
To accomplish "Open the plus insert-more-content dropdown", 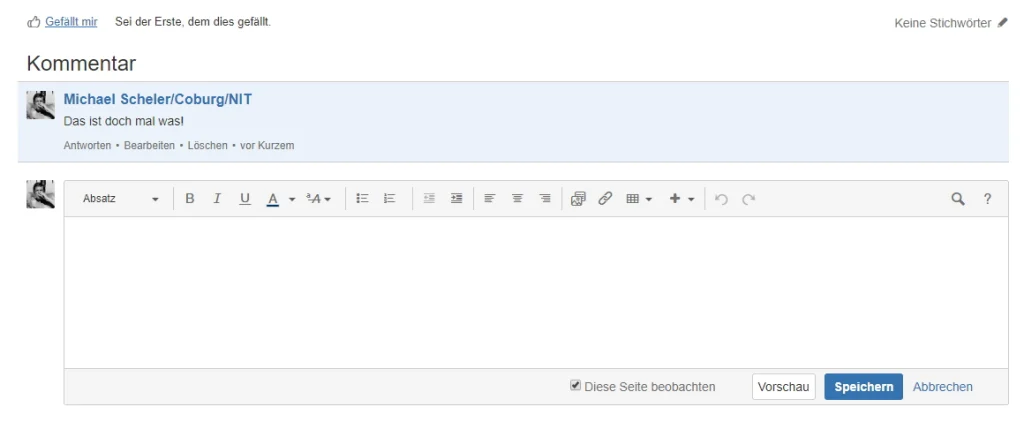I will 682,199.
